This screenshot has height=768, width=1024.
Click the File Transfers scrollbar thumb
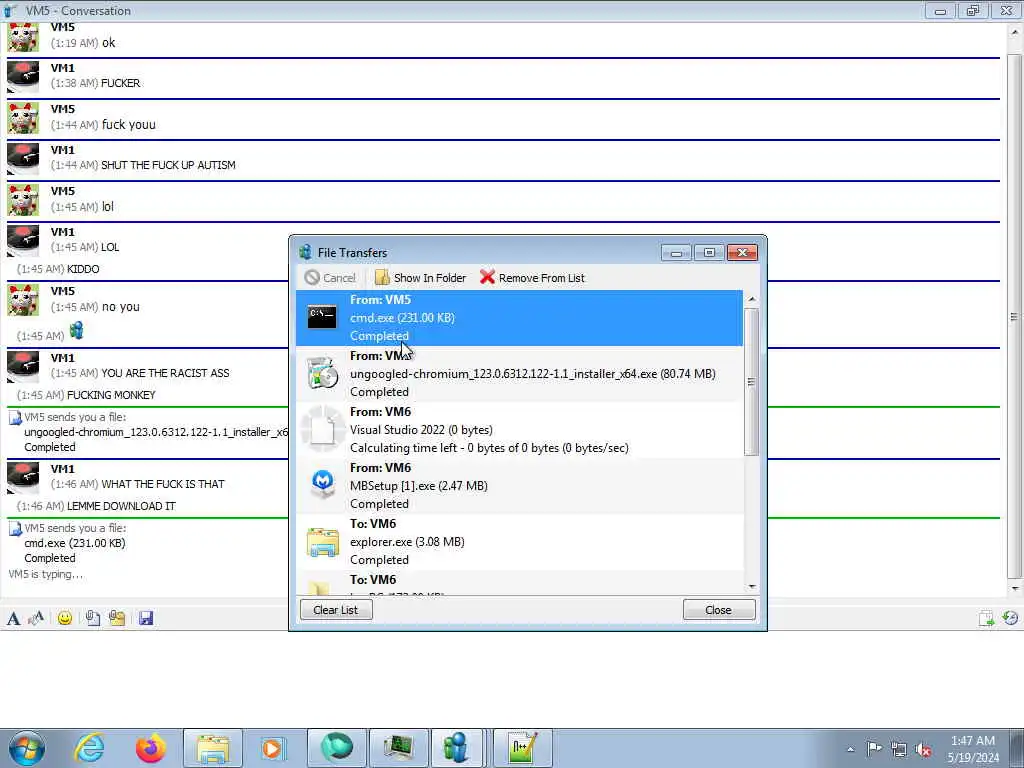pyautogui.click(x=752, y=381)
